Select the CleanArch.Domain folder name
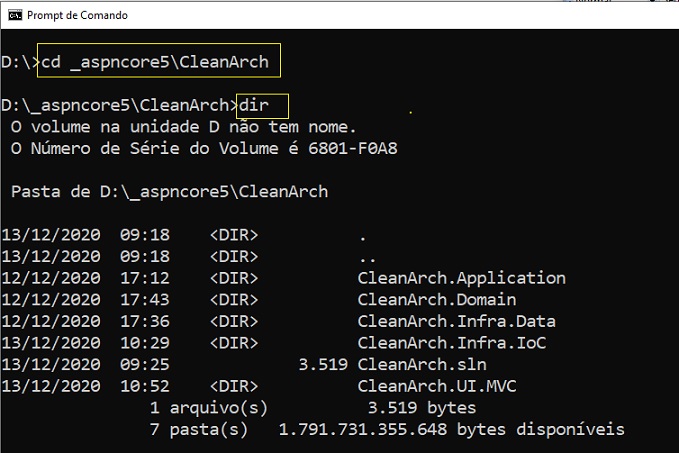Image resolution: width=679 pixels, height=453 pixels. pos(436,299)
